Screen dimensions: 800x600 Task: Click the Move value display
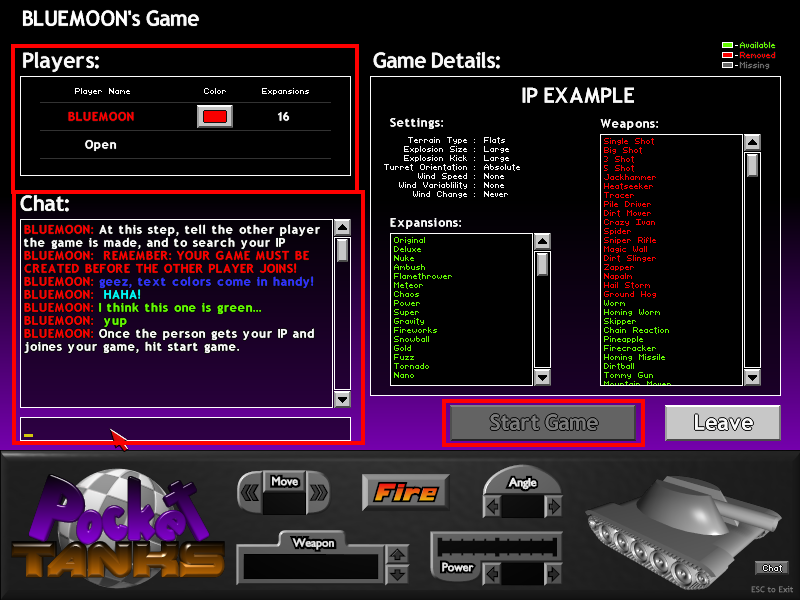[x=284, y=503]
